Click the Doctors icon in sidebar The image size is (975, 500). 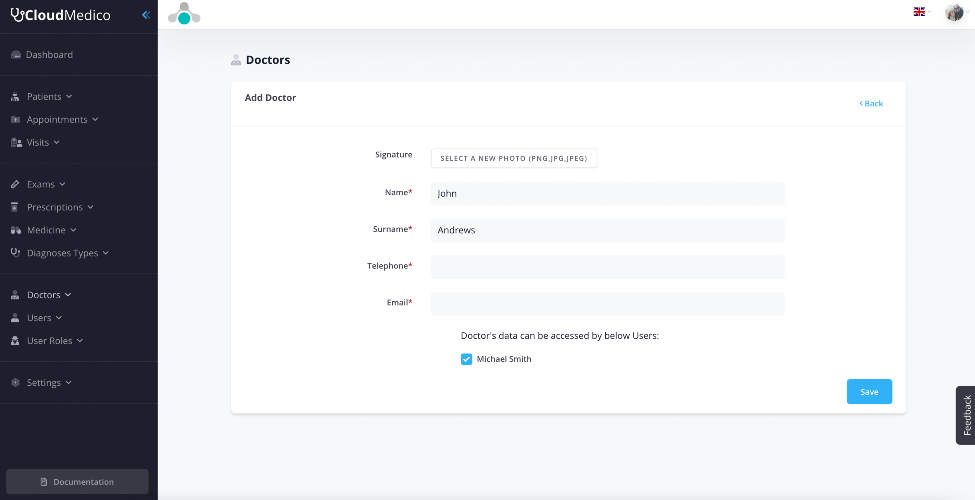16,295
